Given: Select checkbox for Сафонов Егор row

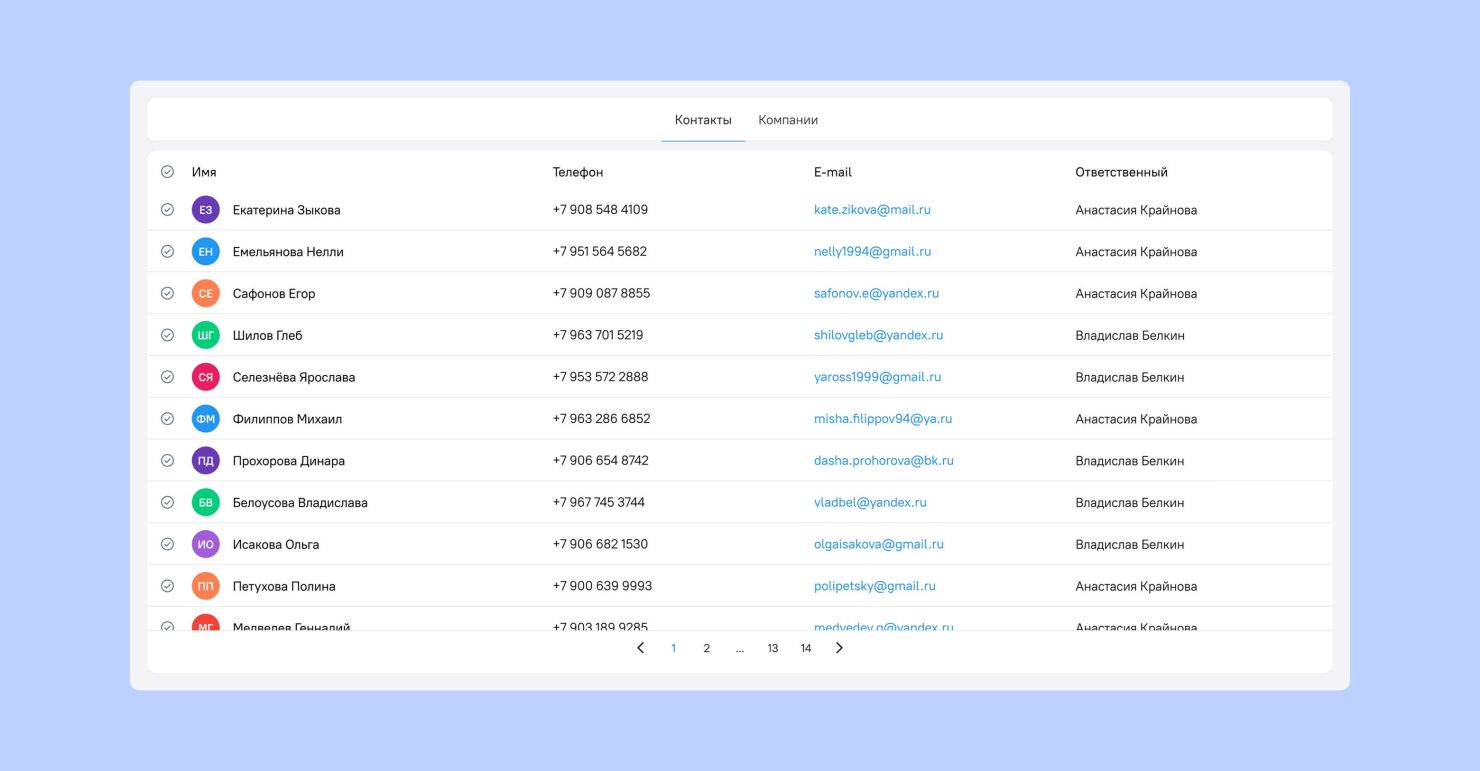Looking at the screenshot, I should [x=167, y=294].
